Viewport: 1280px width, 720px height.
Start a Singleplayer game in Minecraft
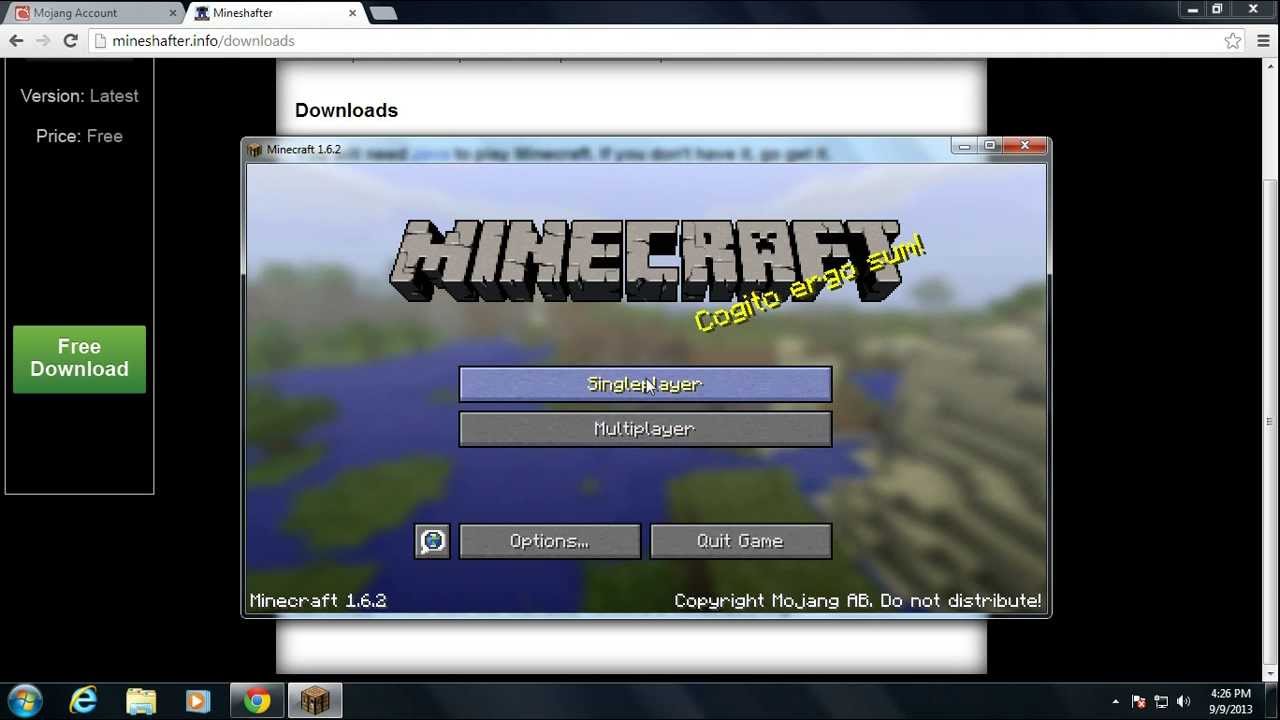click(x=645, y=384)
